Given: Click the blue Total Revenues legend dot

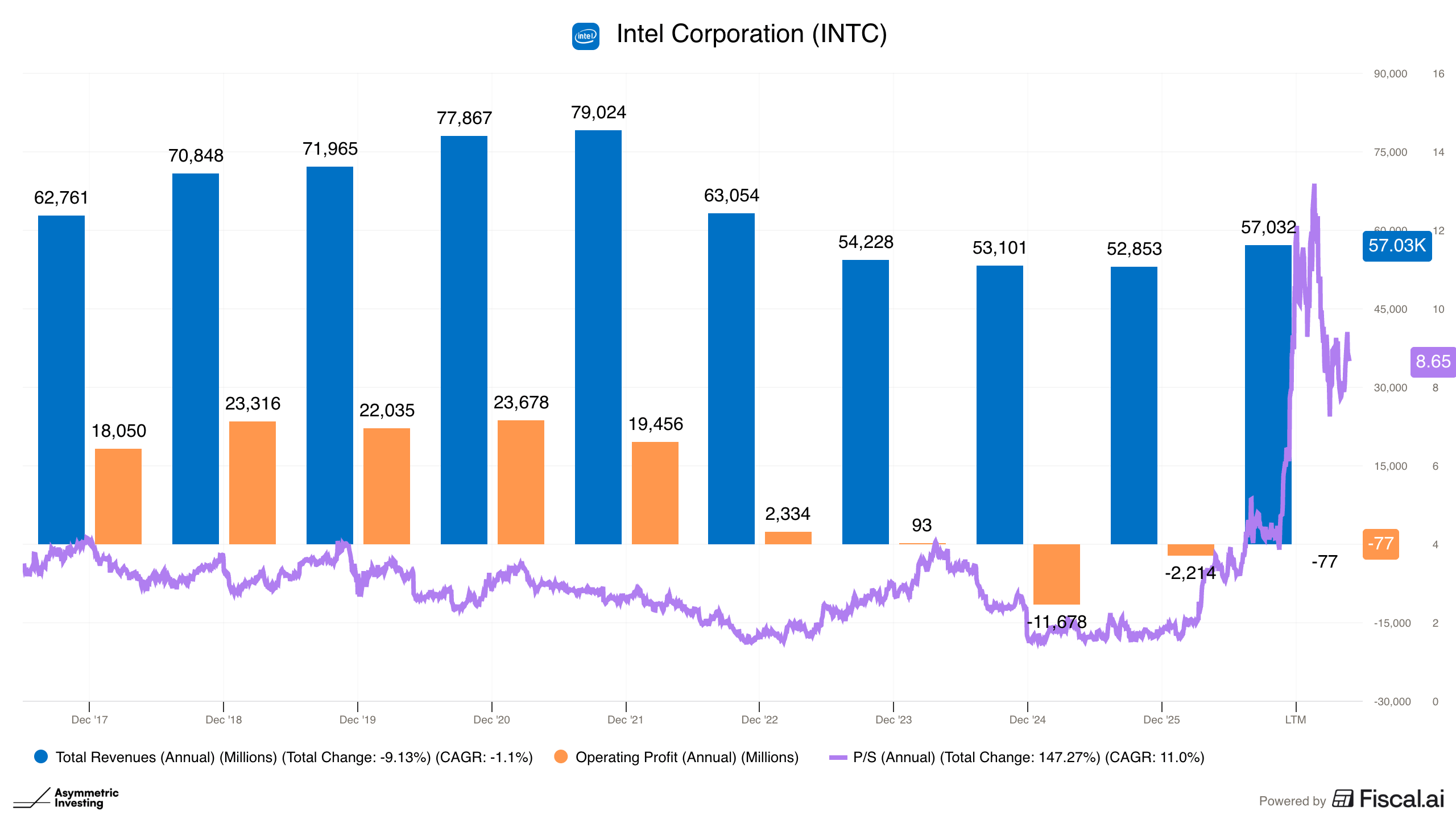Looking at the screenshot, I should pos(41,756).
